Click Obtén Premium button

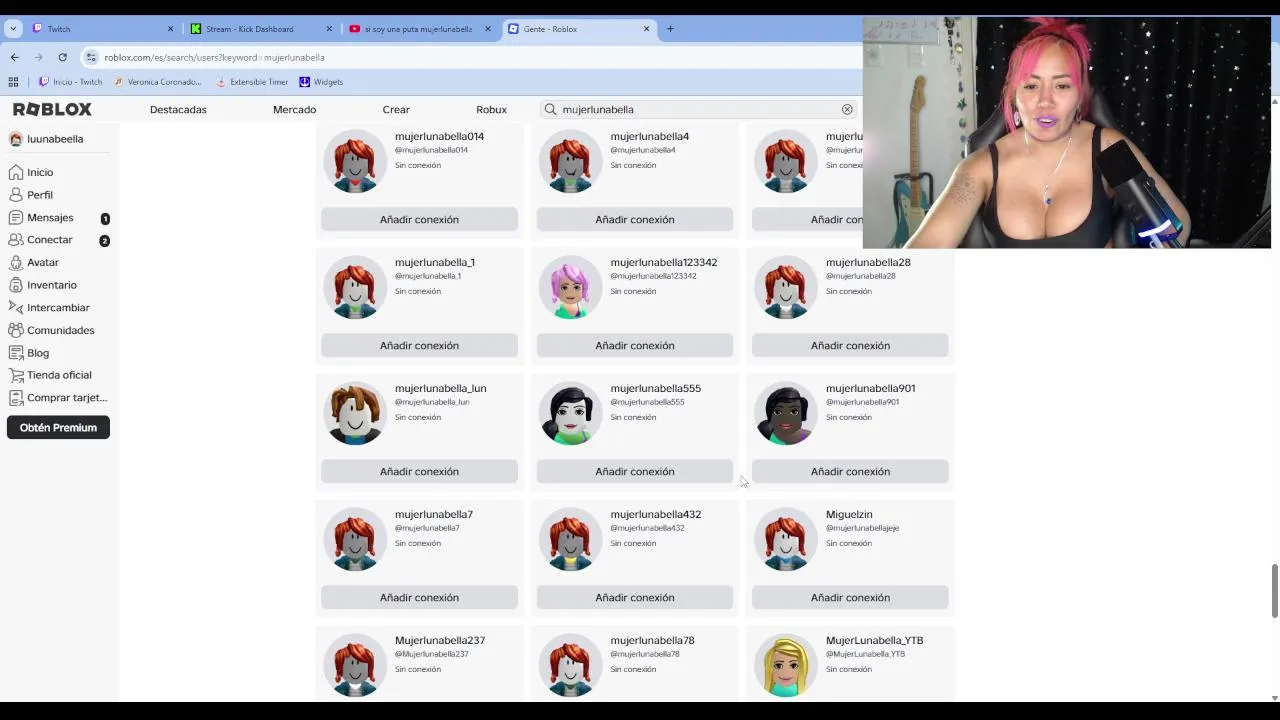58,427
